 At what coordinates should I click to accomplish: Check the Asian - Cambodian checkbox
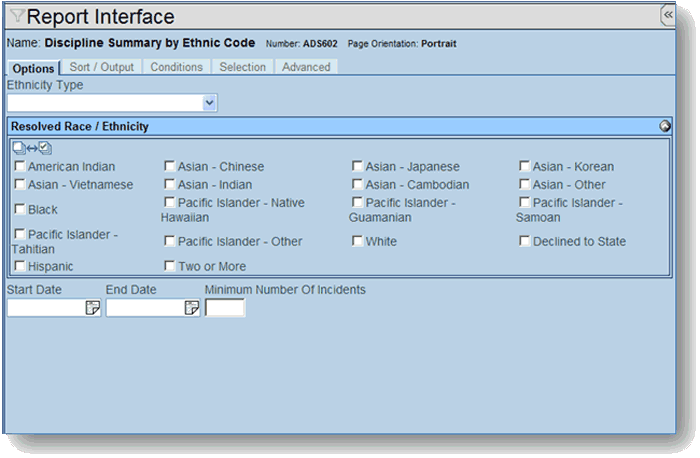point(357,184)
